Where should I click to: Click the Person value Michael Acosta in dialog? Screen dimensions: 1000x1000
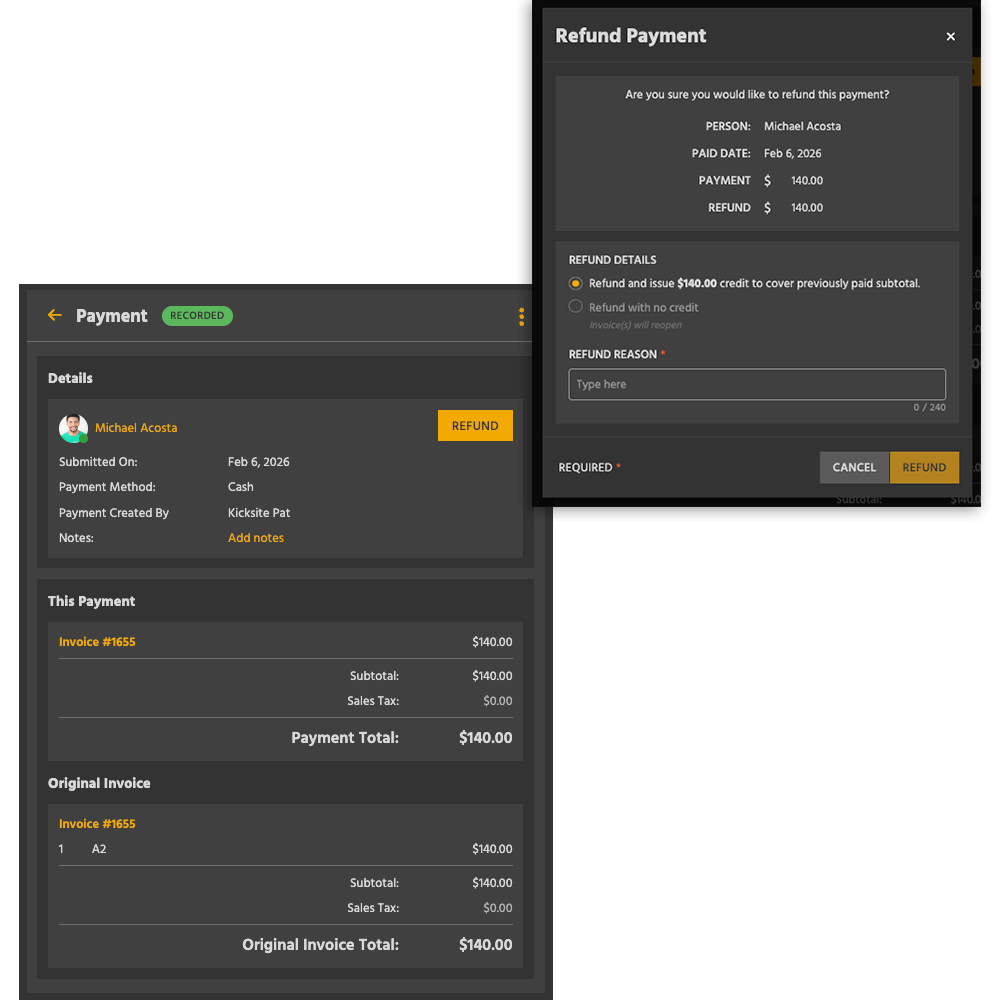pyautogui.click(x=802, y=126)
